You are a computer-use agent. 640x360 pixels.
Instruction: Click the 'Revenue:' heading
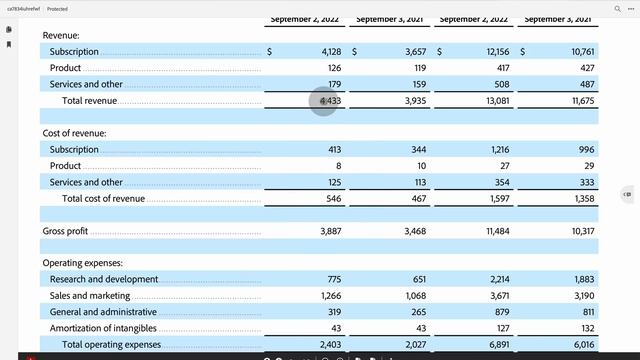pyautogui.click(x=61, y=36)
